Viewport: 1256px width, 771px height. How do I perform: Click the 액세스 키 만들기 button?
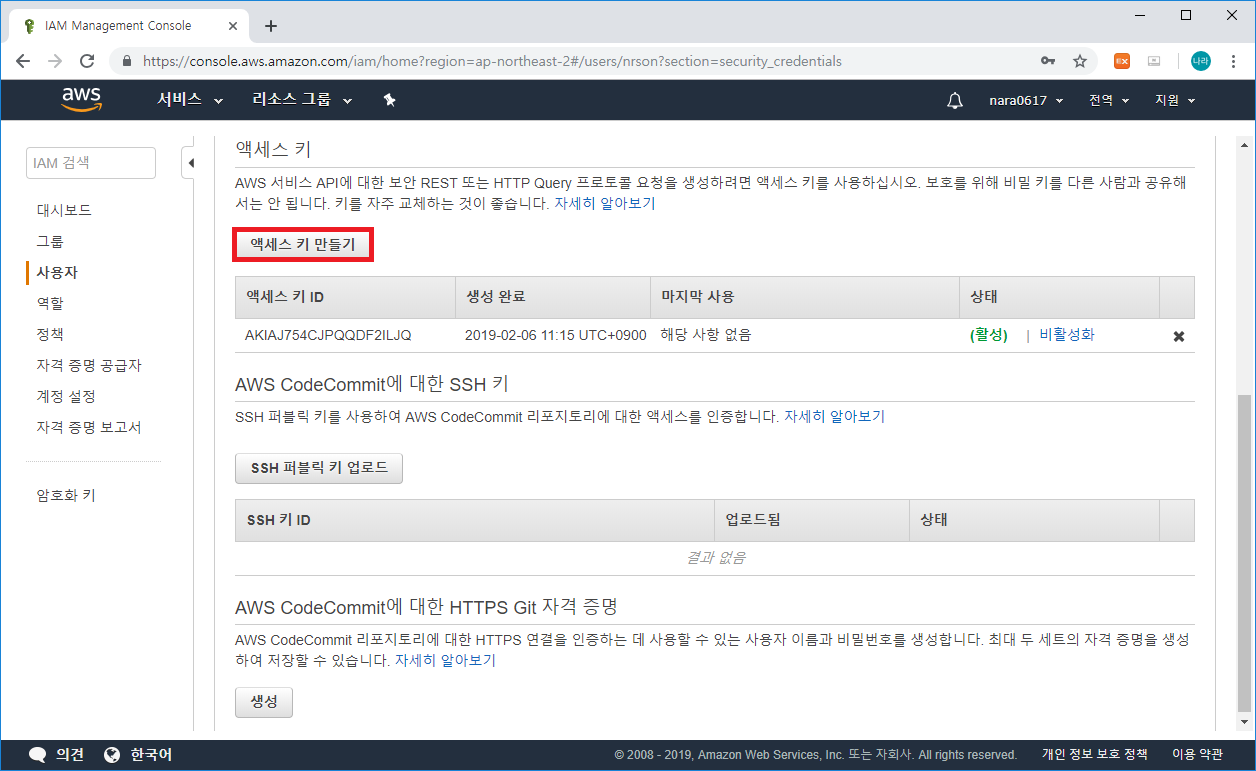(x=303, y=245)
